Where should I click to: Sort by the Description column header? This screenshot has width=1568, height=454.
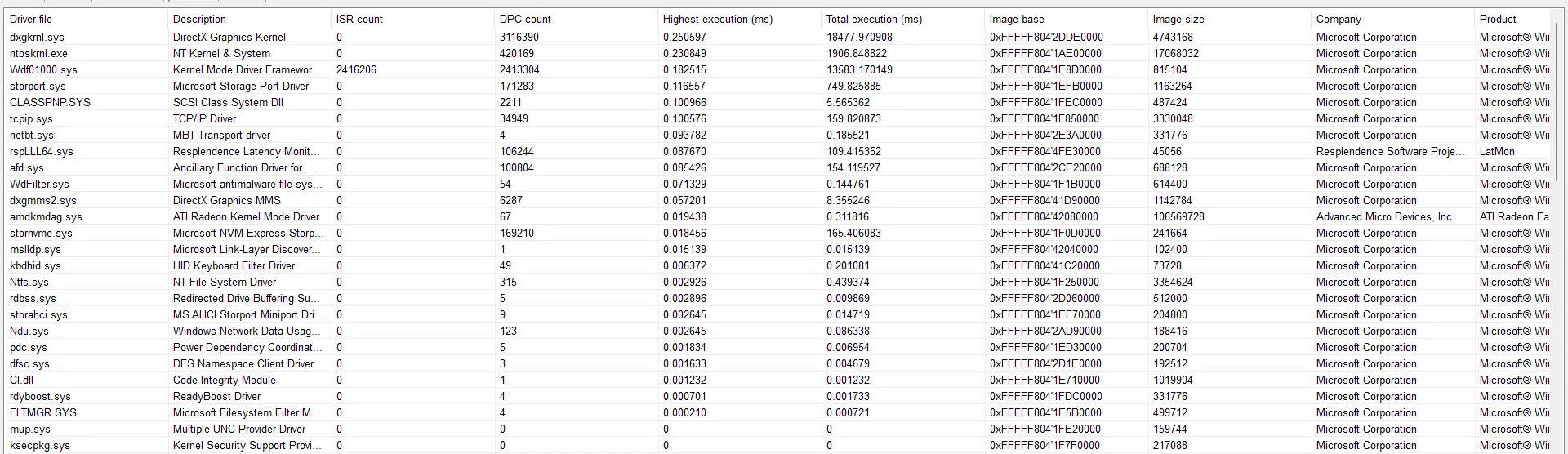(x=249, y=19)
